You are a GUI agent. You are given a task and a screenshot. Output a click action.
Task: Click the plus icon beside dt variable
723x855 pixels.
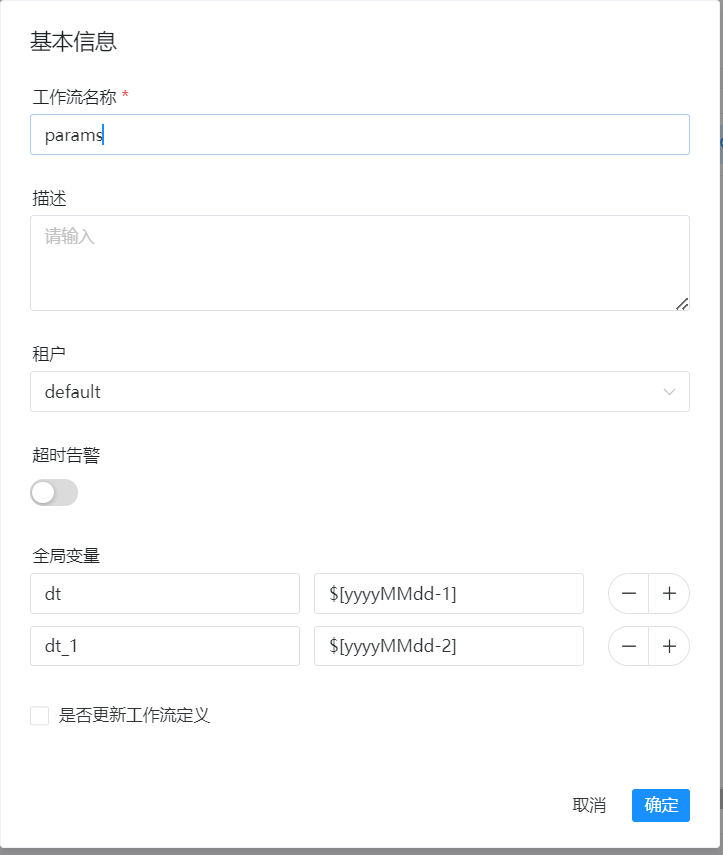pos(668,593)
